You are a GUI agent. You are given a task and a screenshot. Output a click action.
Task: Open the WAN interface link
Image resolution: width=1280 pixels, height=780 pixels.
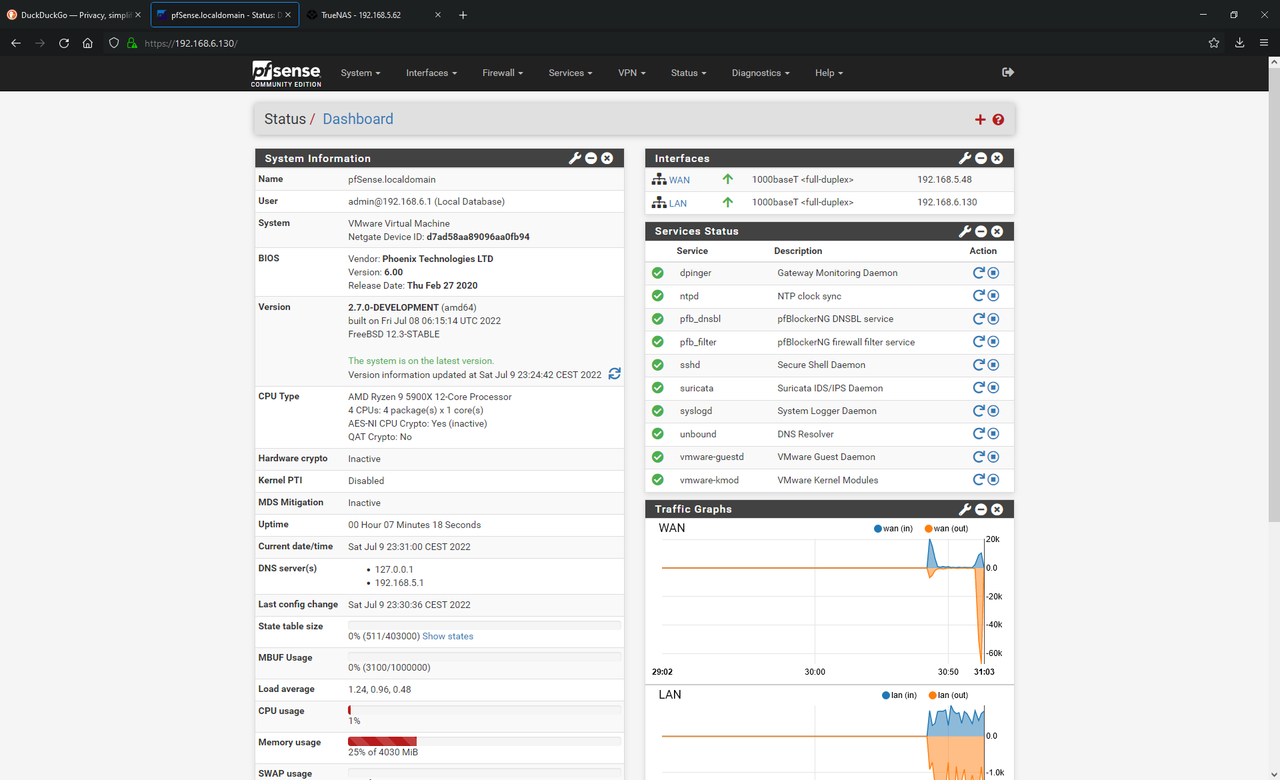679,180
